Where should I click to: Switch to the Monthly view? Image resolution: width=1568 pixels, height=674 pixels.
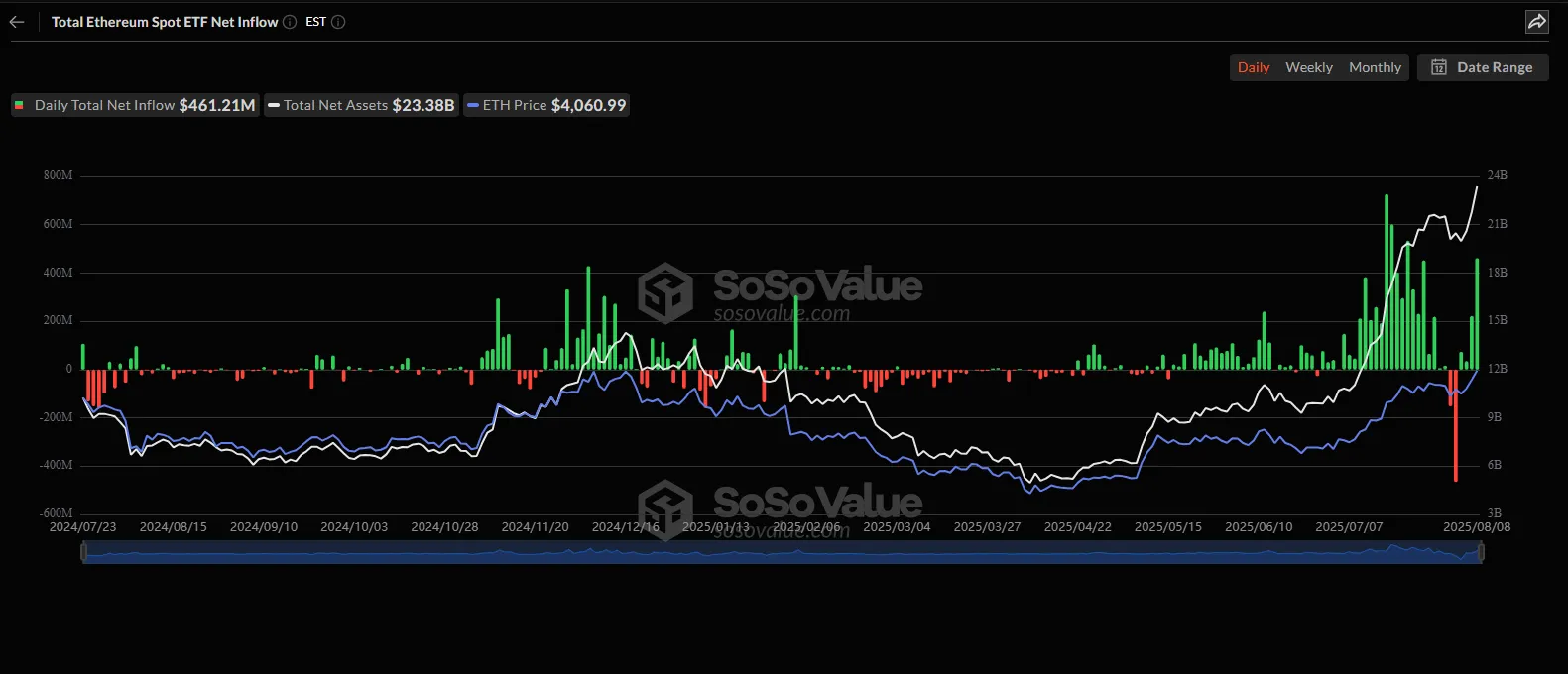(1375, 67)
